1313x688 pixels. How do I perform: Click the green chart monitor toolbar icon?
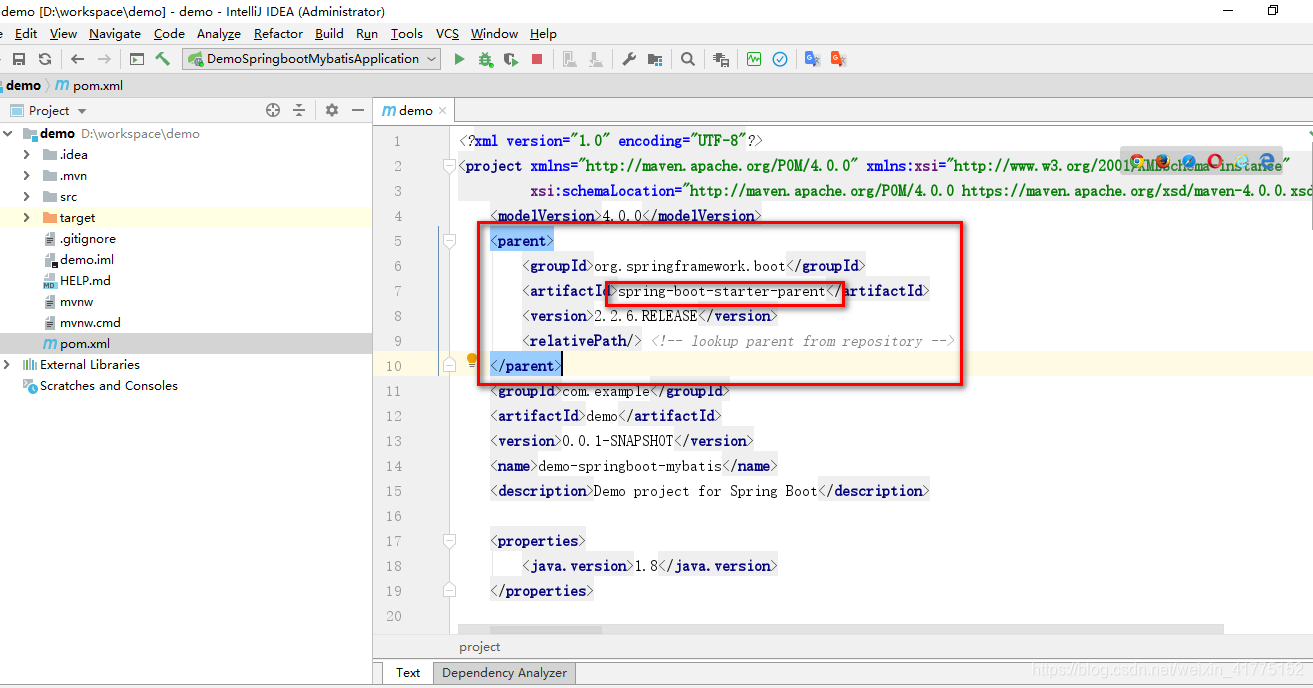[x=754, y=59]
